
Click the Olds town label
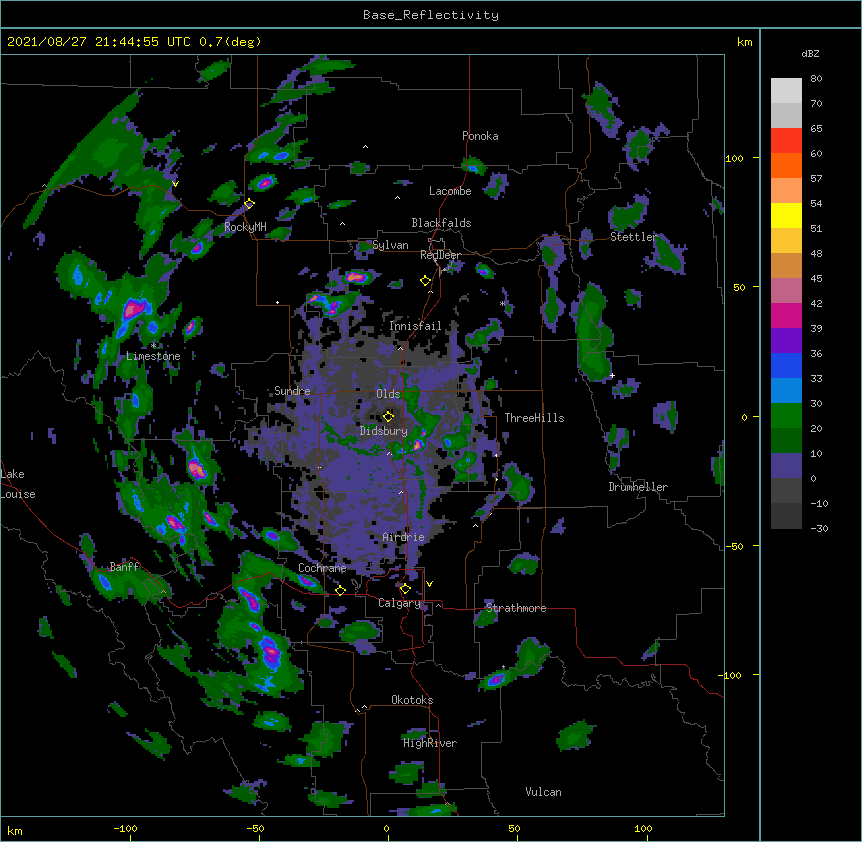pos(388,394)
